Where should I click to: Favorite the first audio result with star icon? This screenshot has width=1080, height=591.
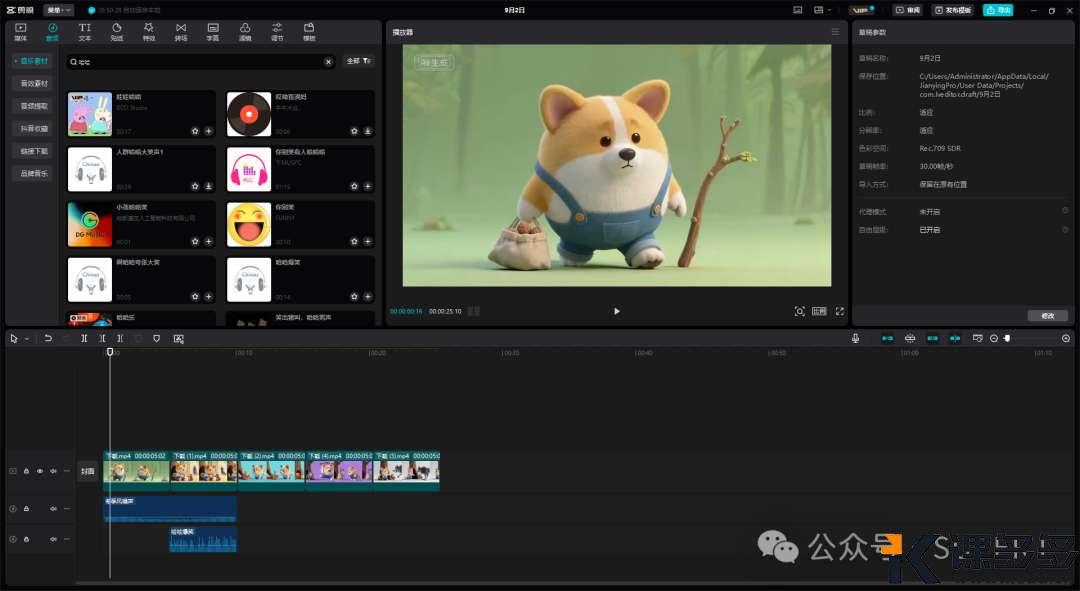195,131
